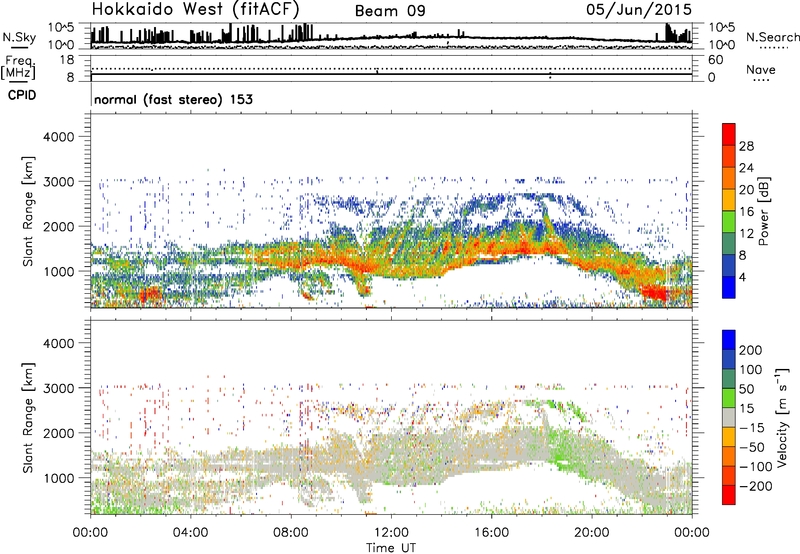Screen dimensions: 800x554
Task: Click the 'Time UT' axis label
Action: pos(391,547)
